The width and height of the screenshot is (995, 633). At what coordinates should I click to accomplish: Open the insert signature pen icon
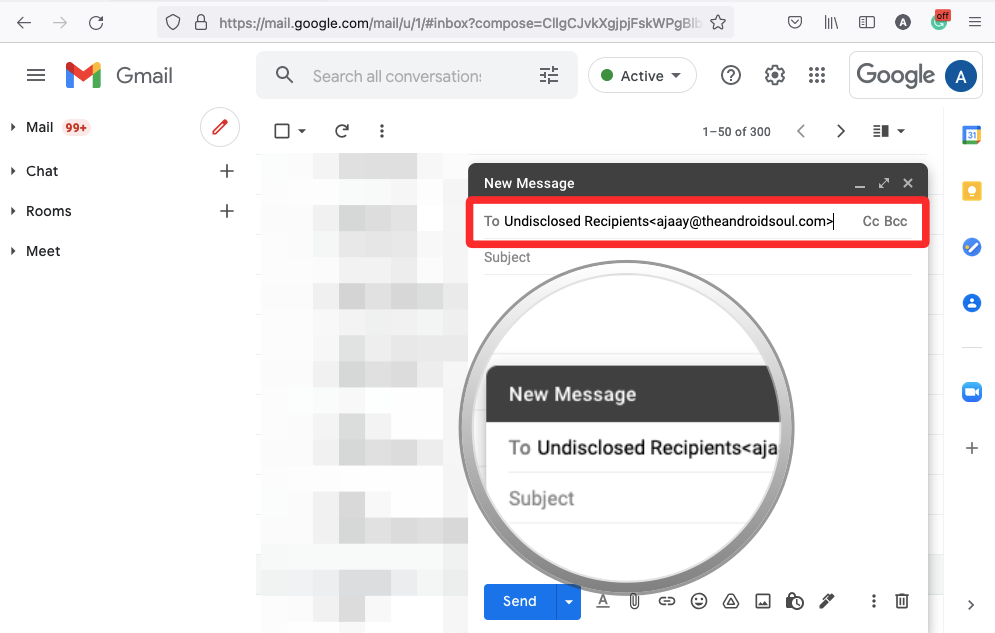pyautogui.click(x=827, y=601)
